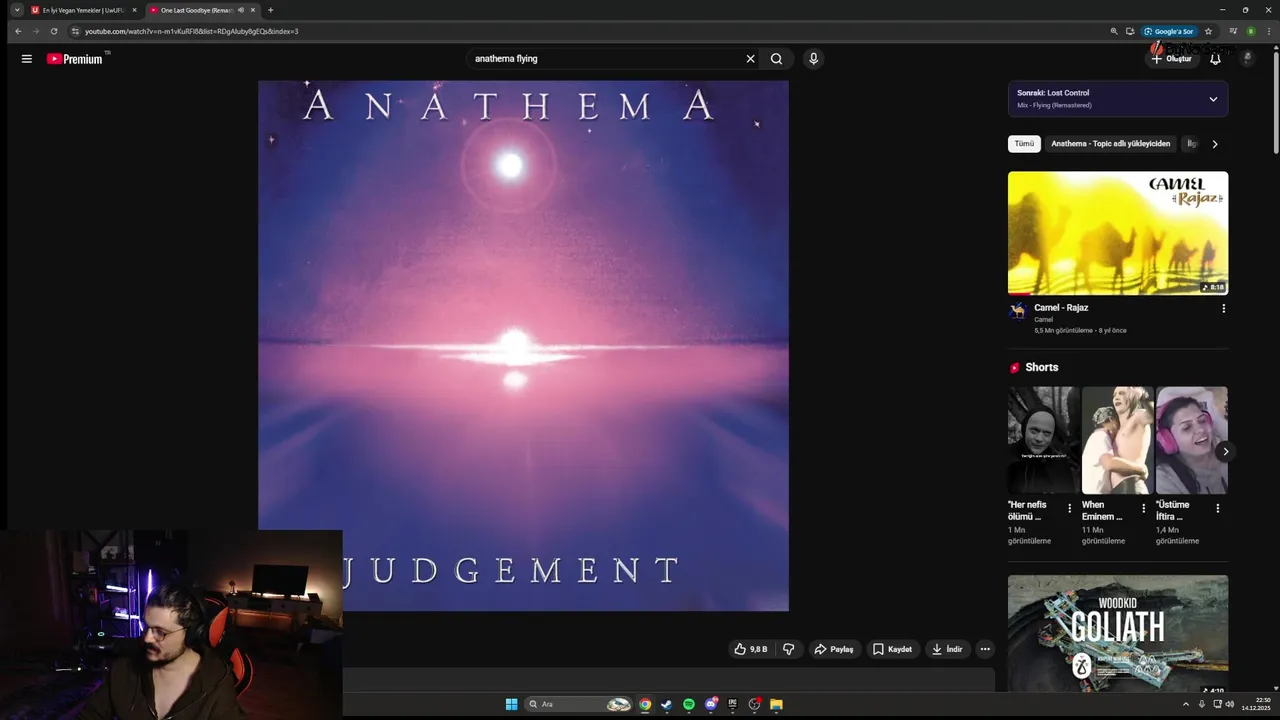The height and width of the screenshot is (720, 1280).
Task: Run the search with the magnifier button
Action: [776, 59]
